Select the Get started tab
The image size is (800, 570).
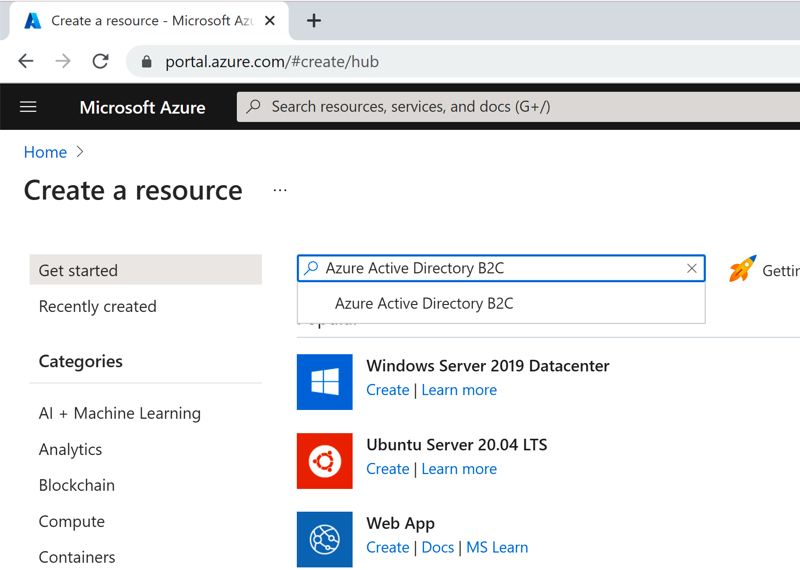(145, 270)
